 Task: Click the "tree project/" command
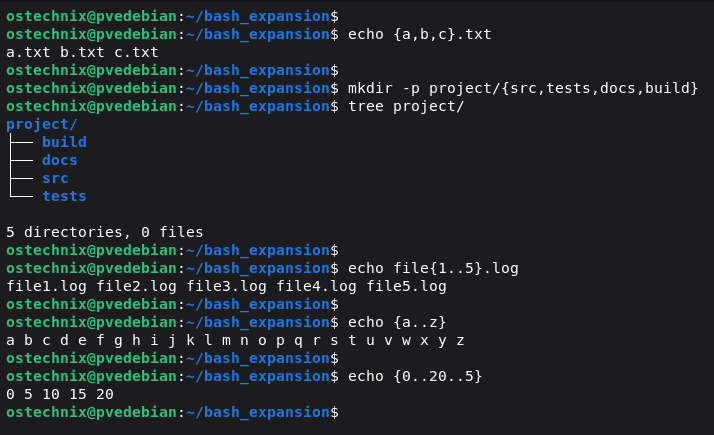coord(405,106)
